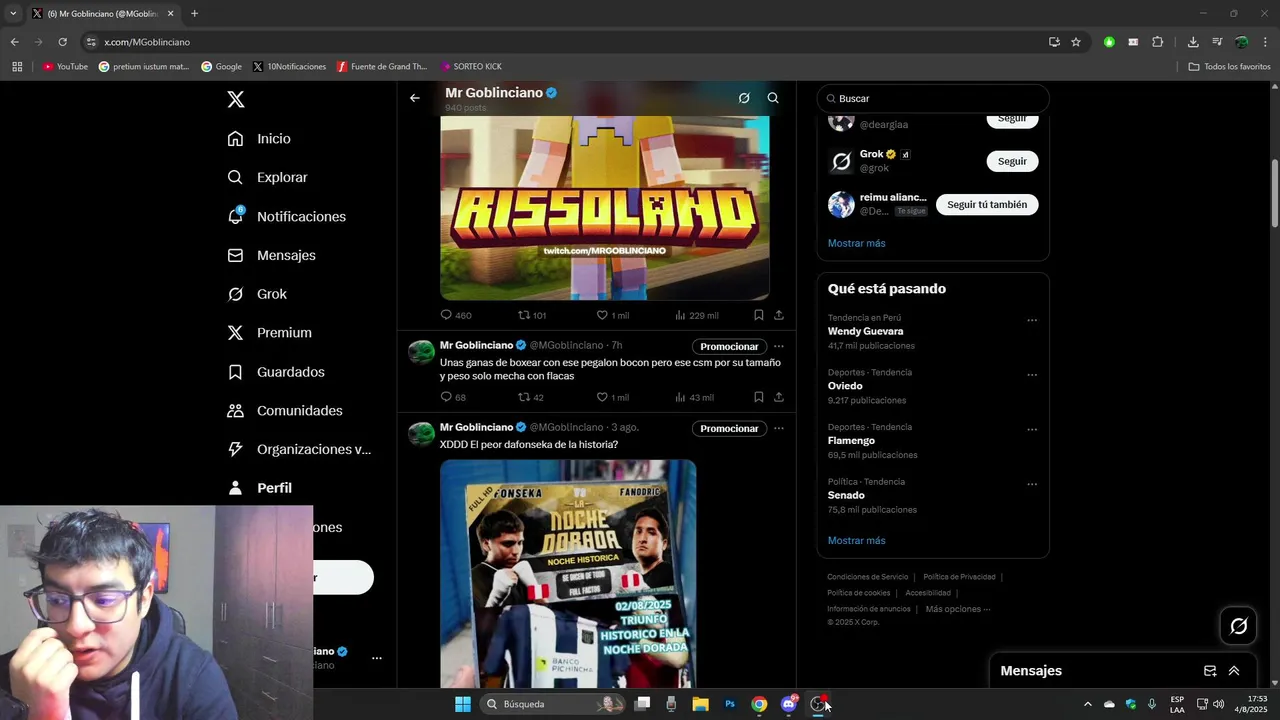The height and width of the screenshot is (720, 1280).
Task: Compose new message in Mensajes drawer
Action: (1210, 671)
